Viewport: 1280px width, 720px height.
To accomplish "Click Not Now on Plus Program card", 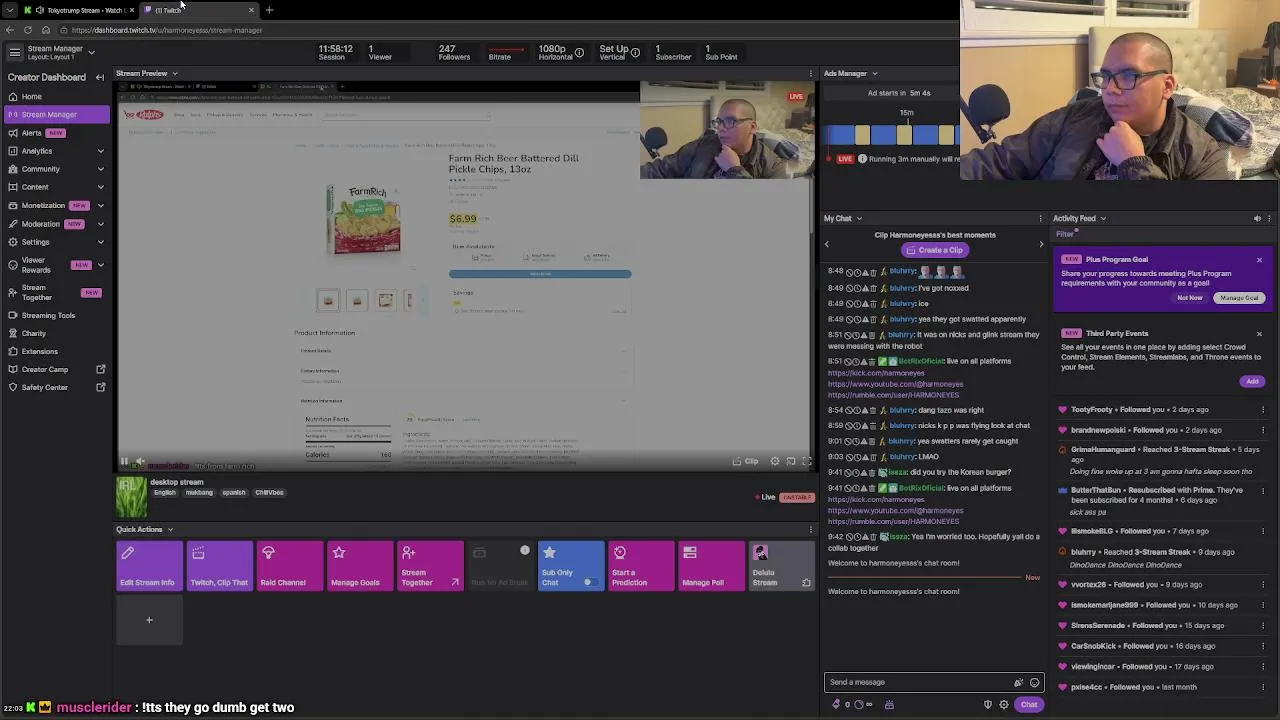I will tap(1190, 298).
